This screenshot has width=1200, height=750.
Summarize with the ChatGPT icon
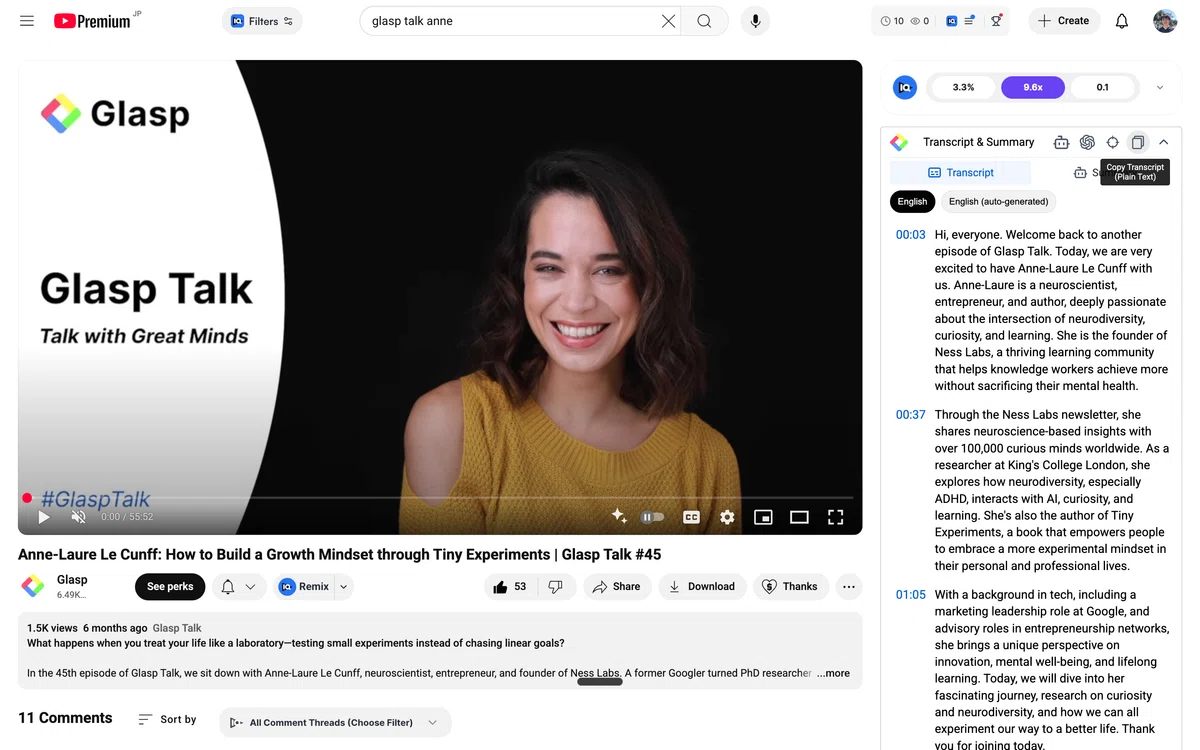(x=1087, y=142)
